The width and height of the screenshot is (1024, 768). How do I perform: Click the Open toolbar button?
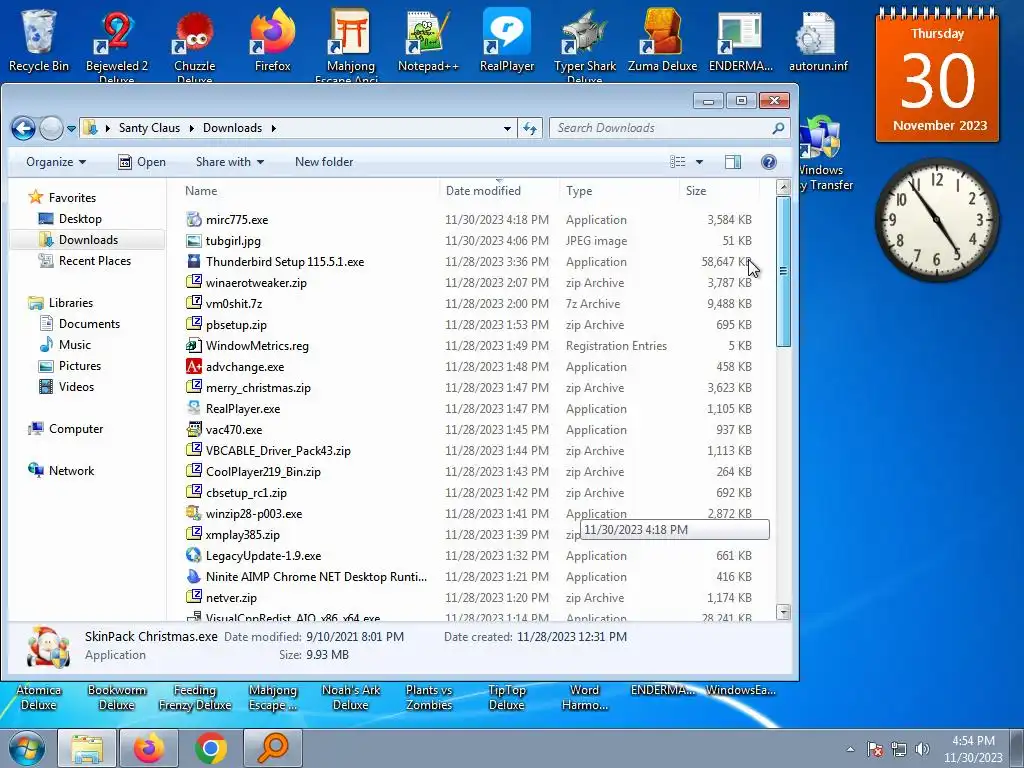point(142,162)
